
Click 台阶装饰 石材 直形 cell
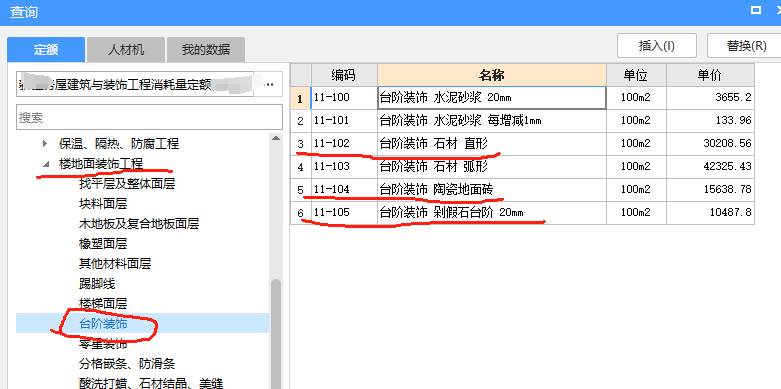pos(492,143)
